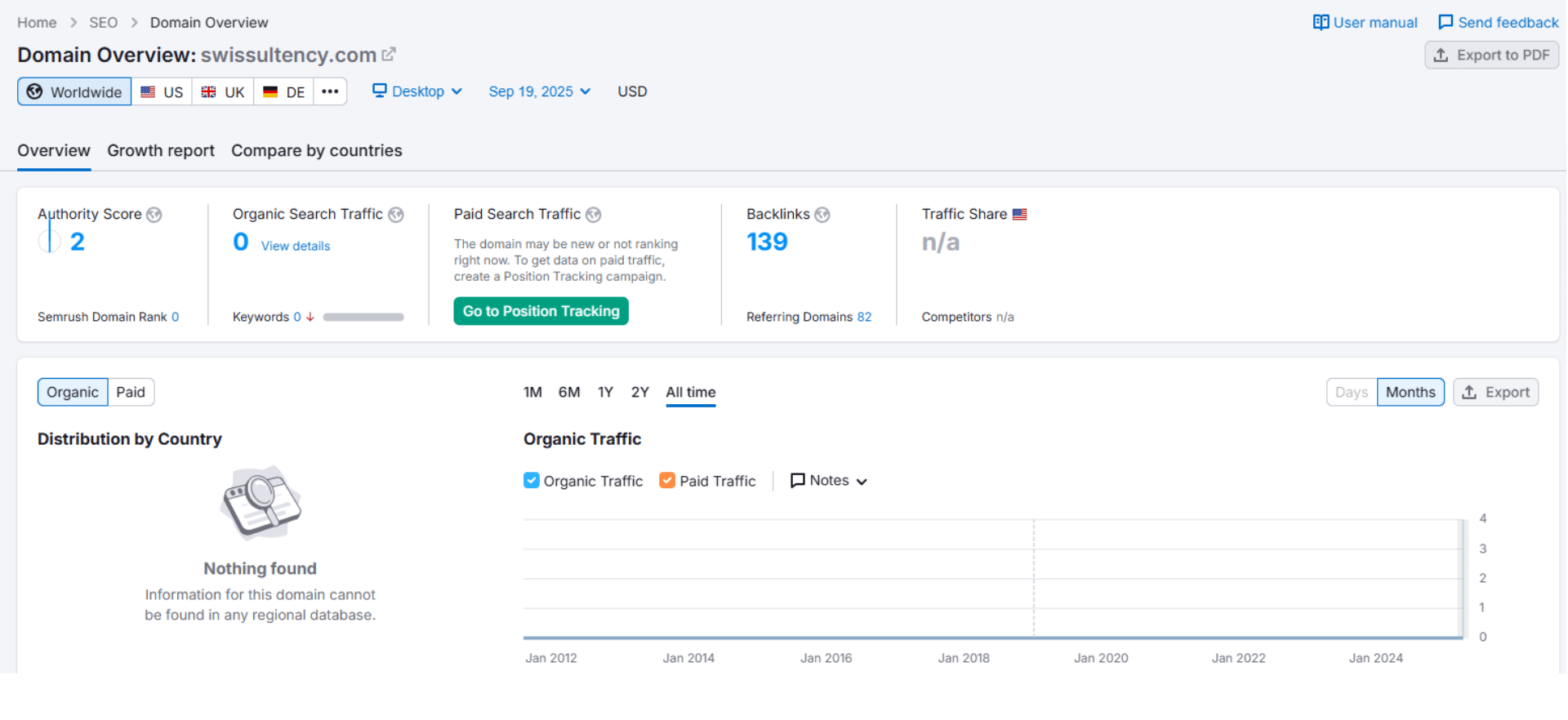1568x720 pixels.
Task: Switch to Paid distribution view
Action: click(131, 392)
